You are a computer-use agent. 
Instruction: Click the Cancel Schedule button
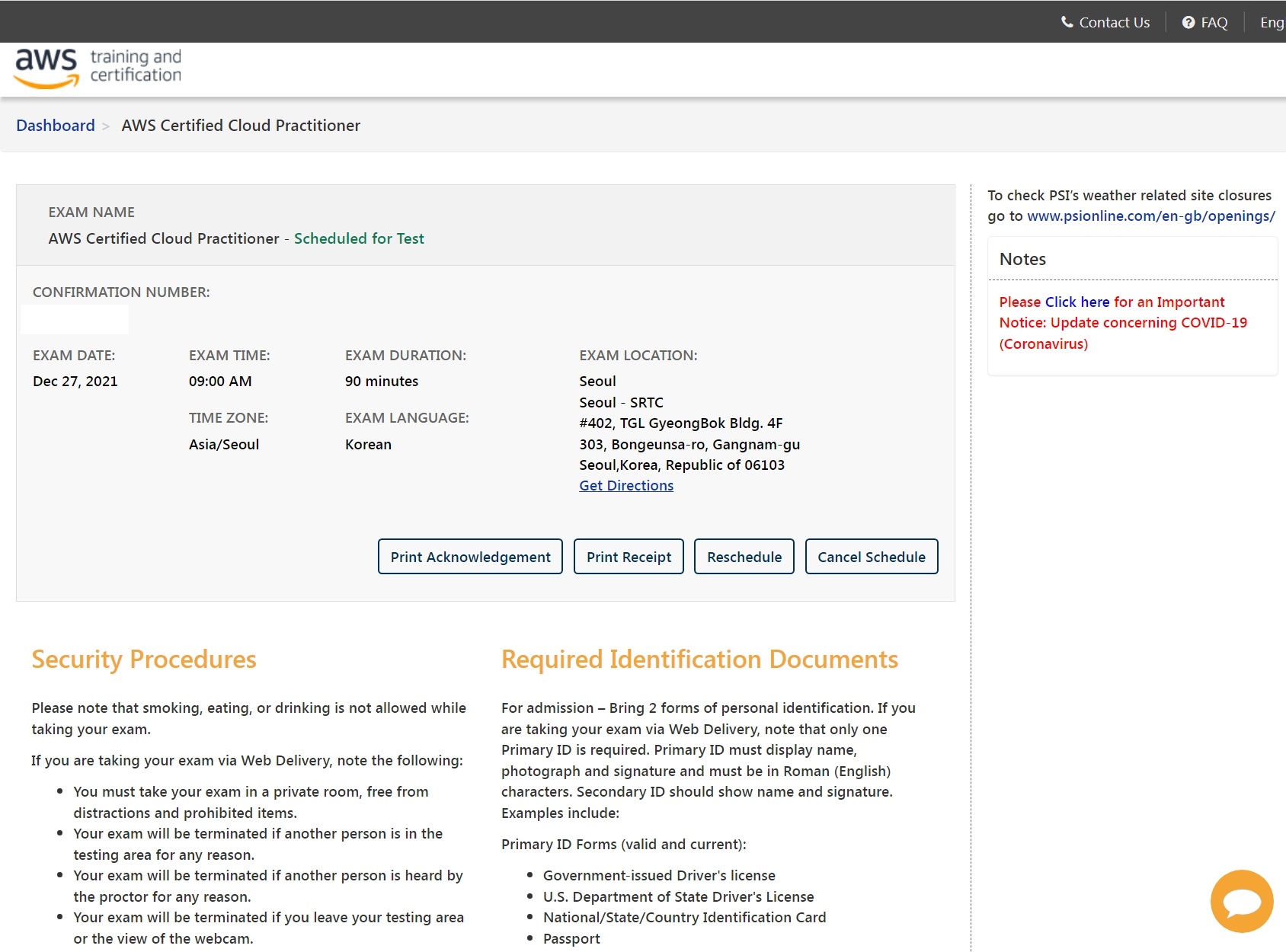click(x=872, y=557)
